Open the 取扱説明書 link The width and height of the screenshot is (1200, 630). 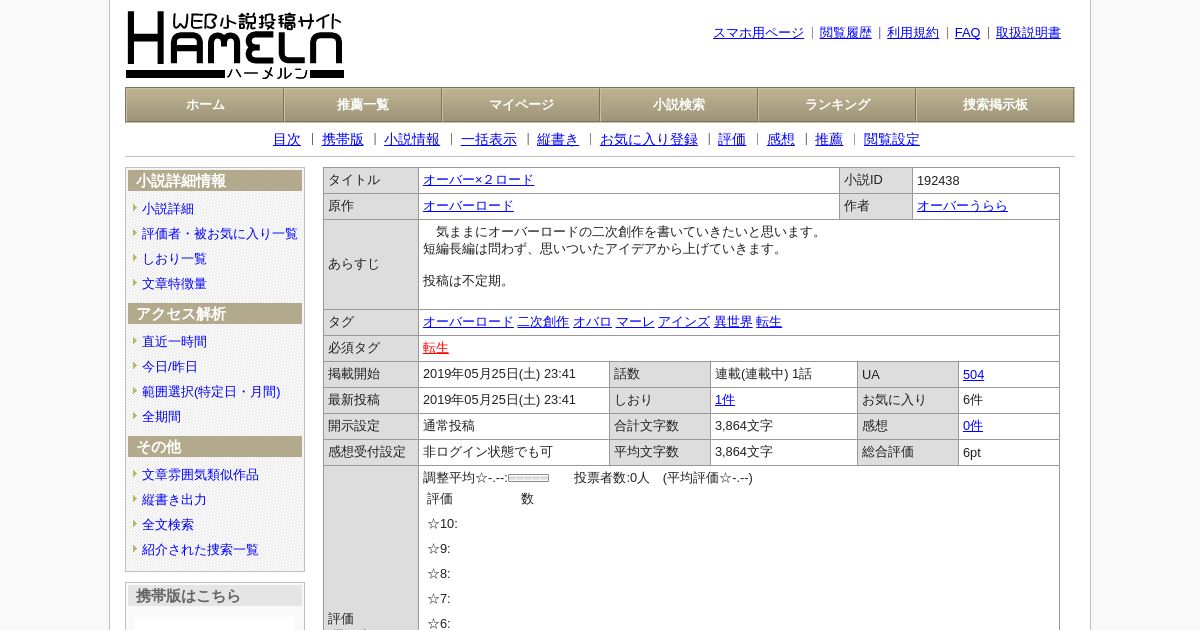click(x=1028, y=33)
